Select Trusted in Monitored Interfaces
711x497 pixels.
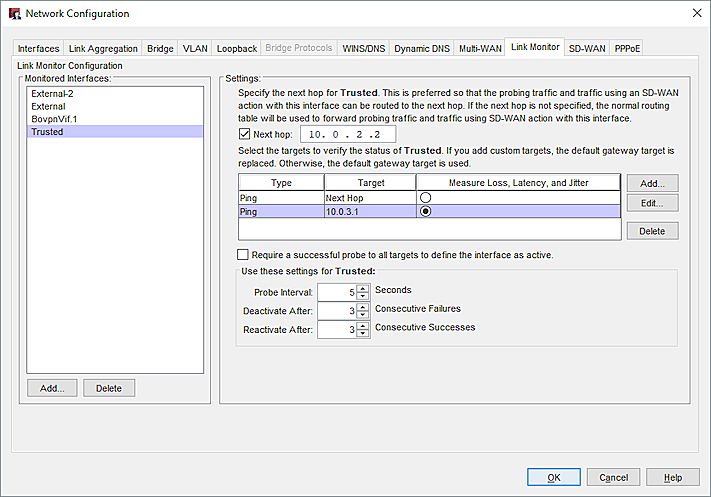tap(115, 132)
